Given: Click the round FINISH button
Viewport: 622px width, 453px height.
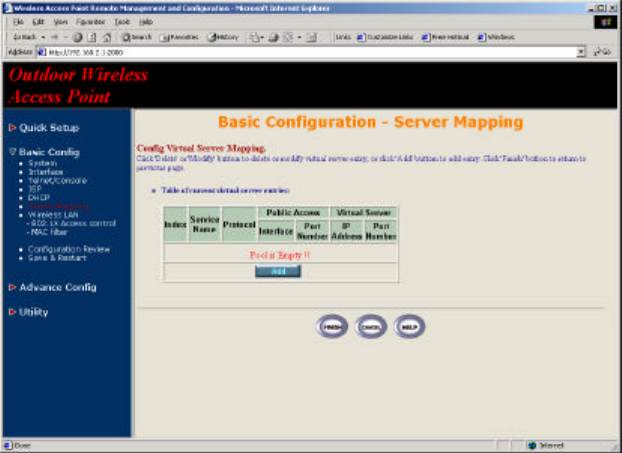Looking at the screenshot, I should 332,327.
